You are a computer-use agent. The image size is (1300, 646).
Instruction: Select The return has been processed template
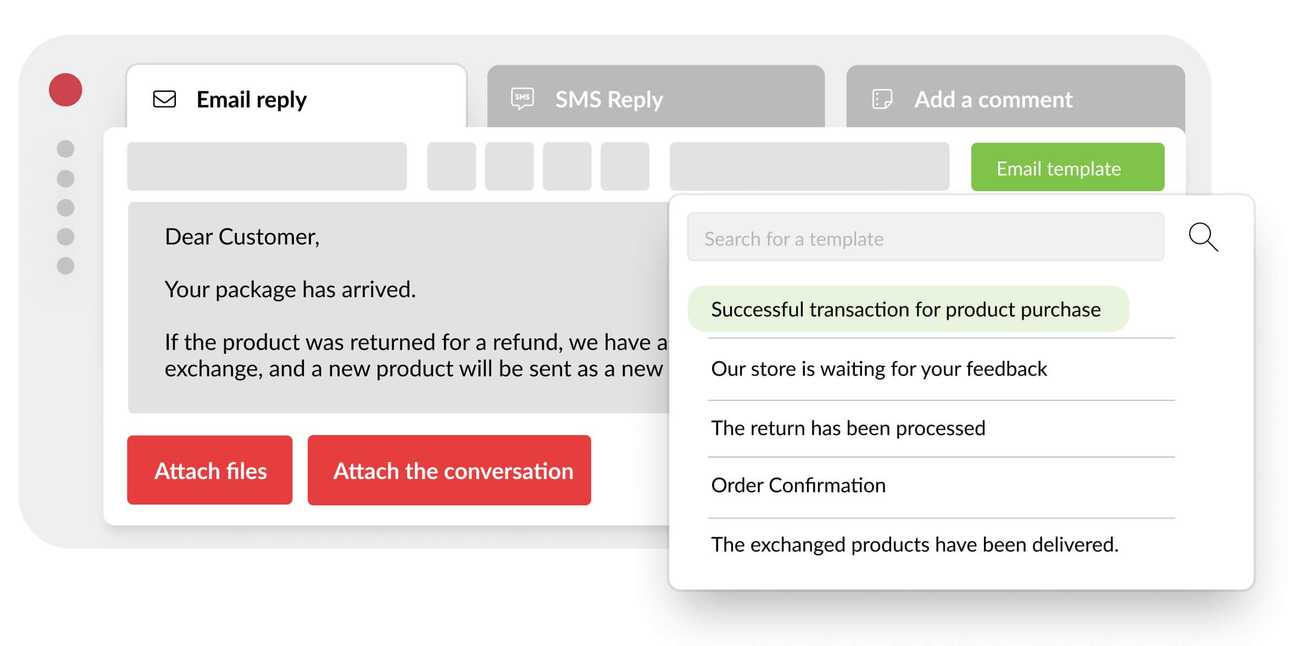point(848,428)
